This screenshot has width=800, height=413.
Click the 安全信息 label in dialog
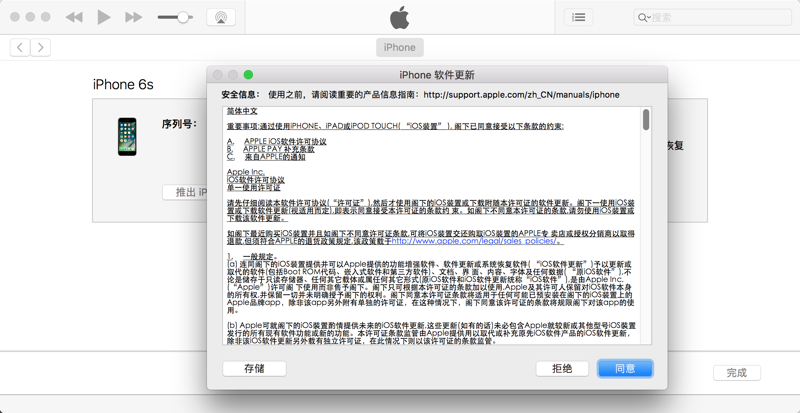click(240, 94)
